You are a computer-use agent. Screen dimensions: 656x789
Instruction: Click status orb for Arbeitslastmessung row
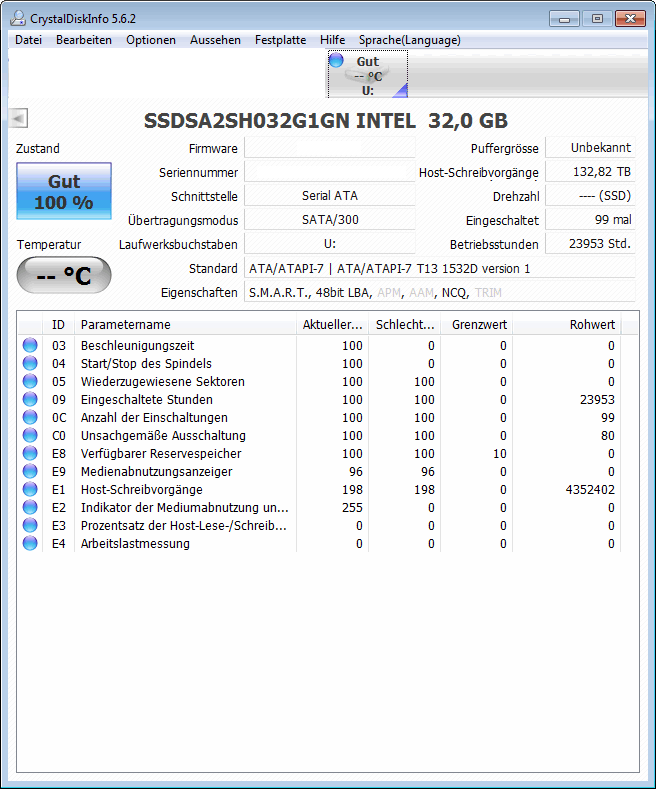tap(30, 543)
